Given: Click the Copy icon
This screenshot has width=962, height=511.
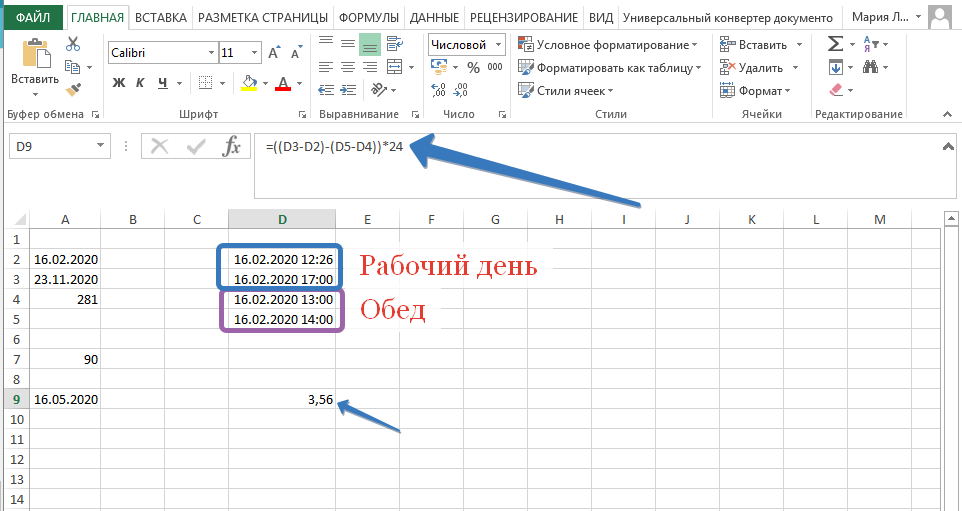Looking at the screenshot, I should point(72,67).
